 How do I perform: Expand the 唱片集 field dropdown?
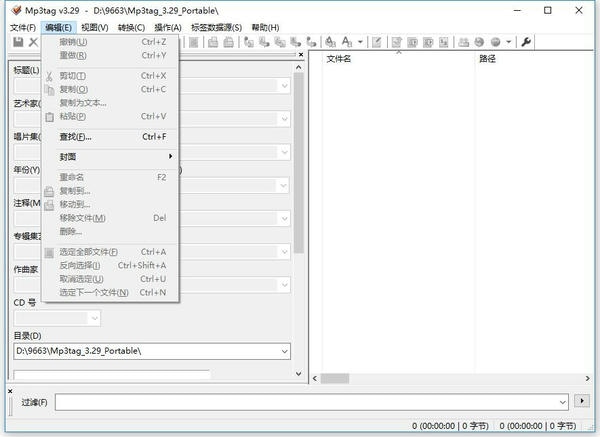[x=284, y=152]
